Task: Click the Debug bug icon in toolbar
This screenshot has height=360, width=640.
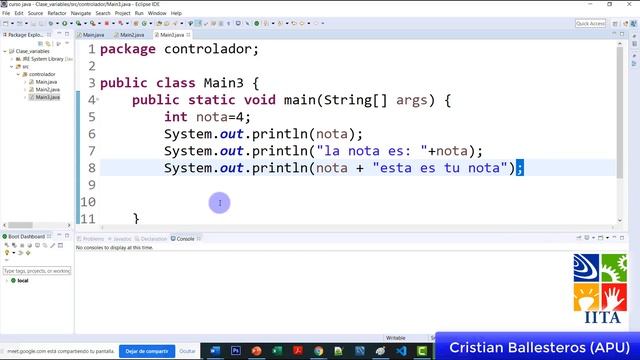Action: (51, 23)
